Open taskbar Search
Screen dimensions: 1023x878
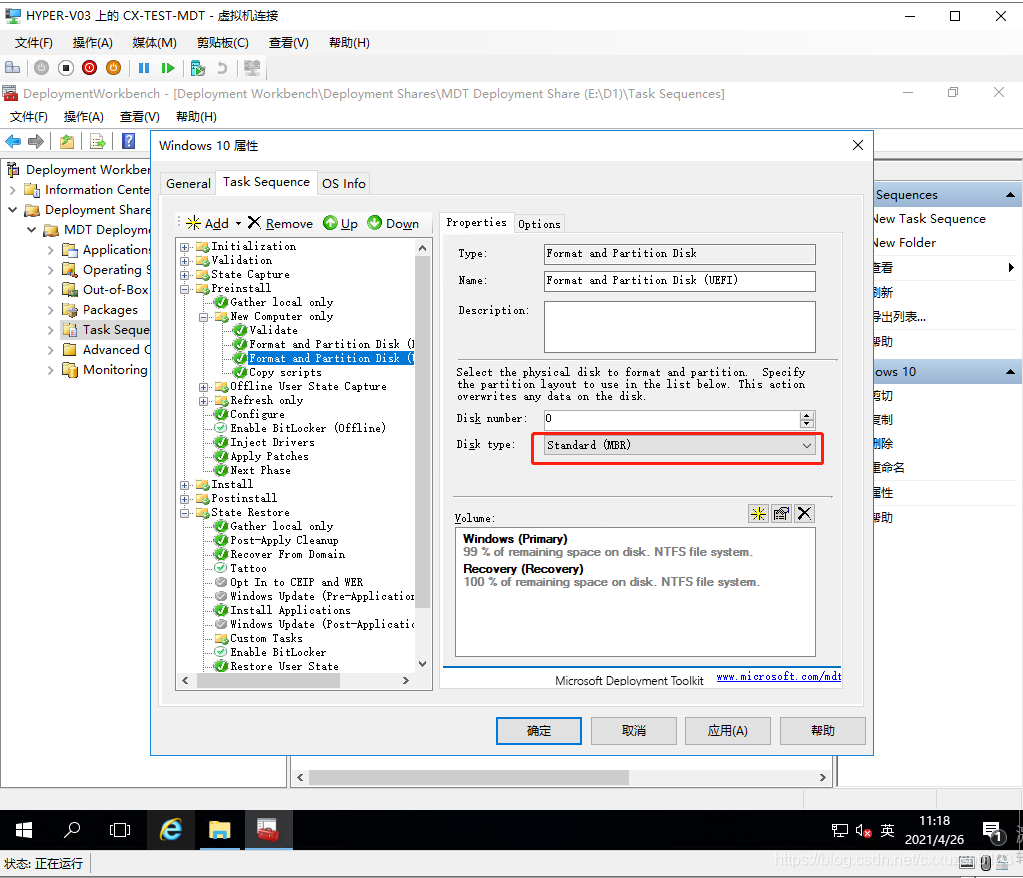pyautogui.click(x=72, y=830)
